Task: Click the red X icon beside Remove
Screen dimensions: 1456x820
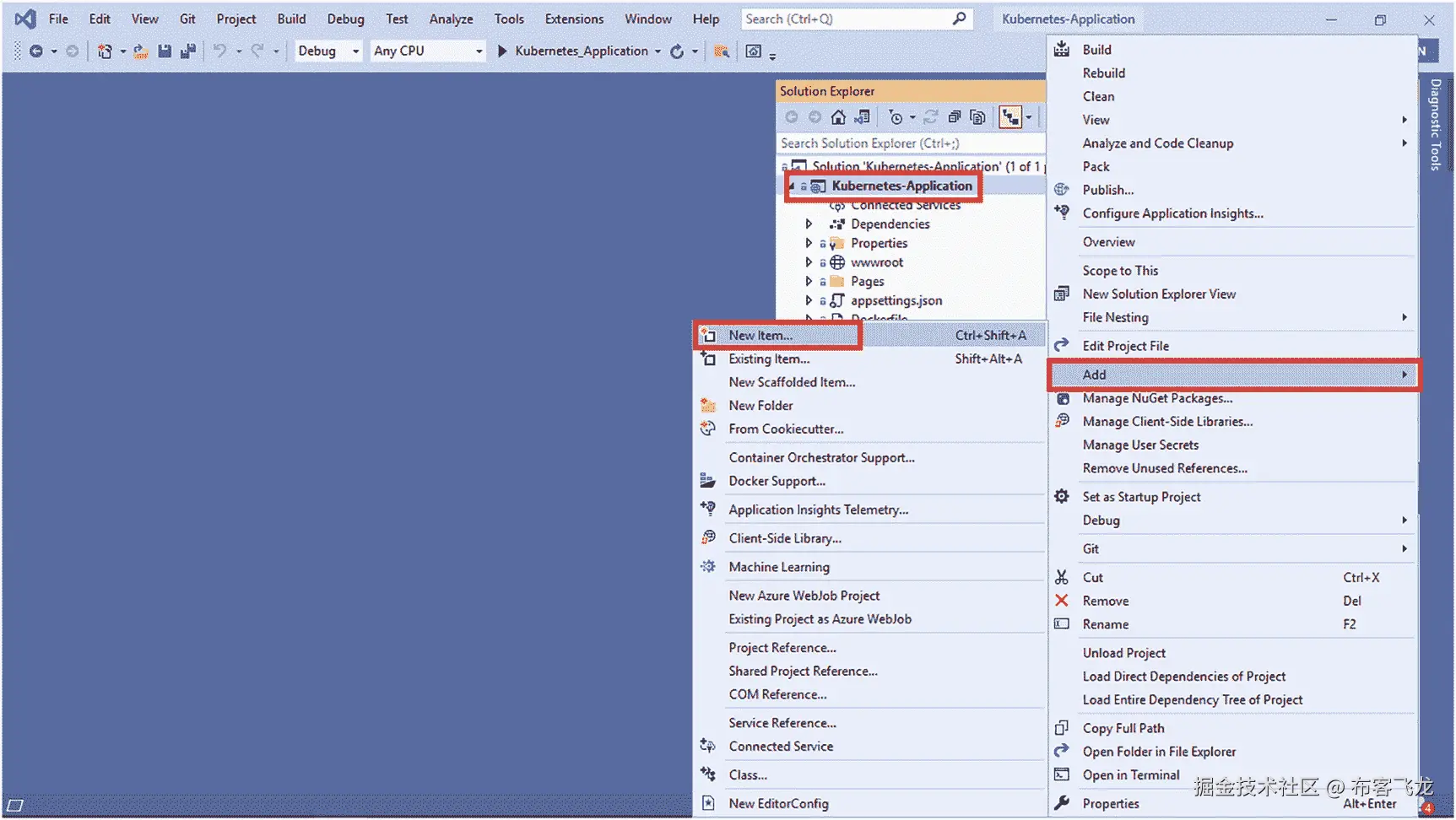Action: pyautogui.click(x=1062, y=601)
